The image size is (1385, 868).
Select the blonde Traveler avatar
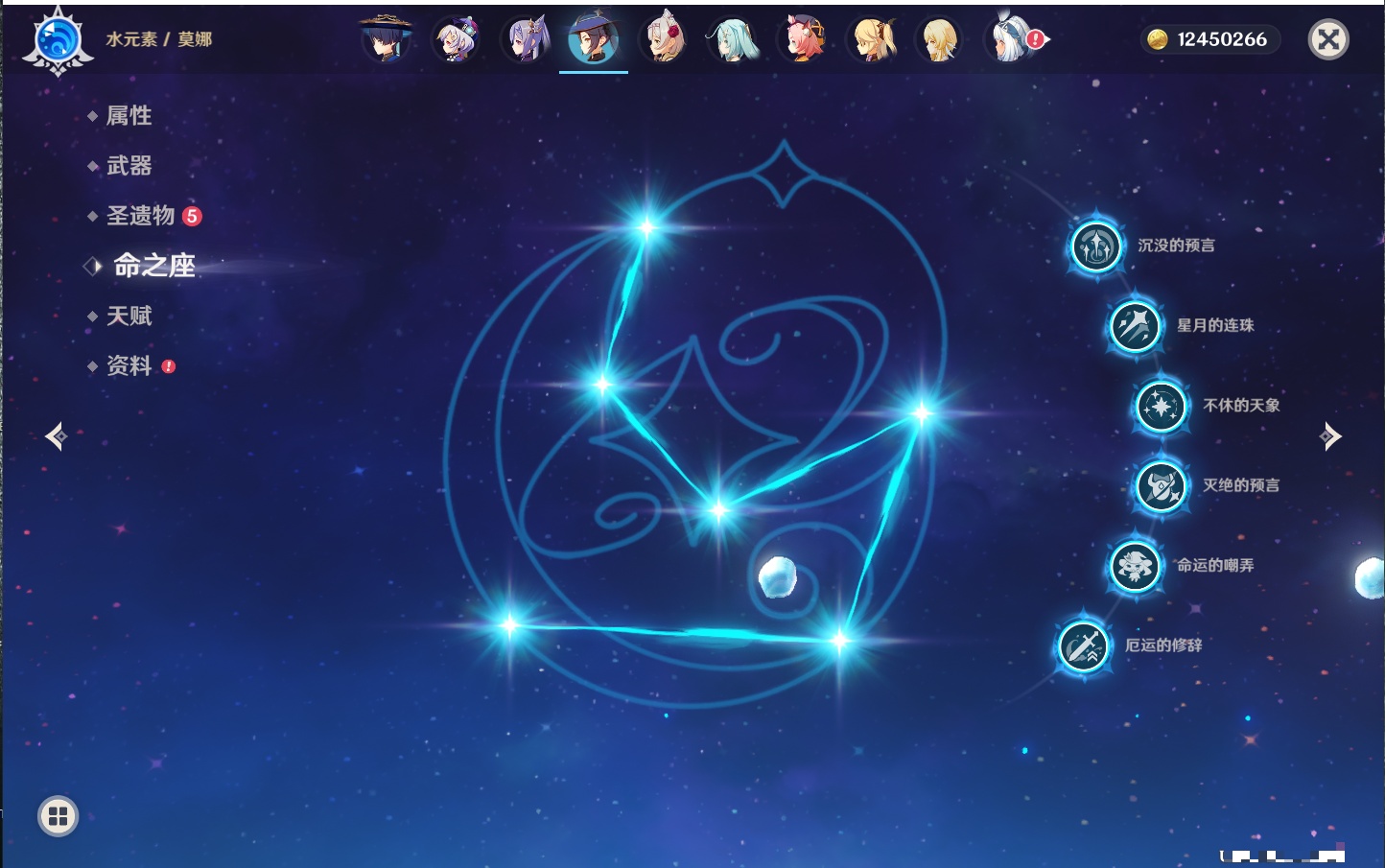click(x=940, y=39)
